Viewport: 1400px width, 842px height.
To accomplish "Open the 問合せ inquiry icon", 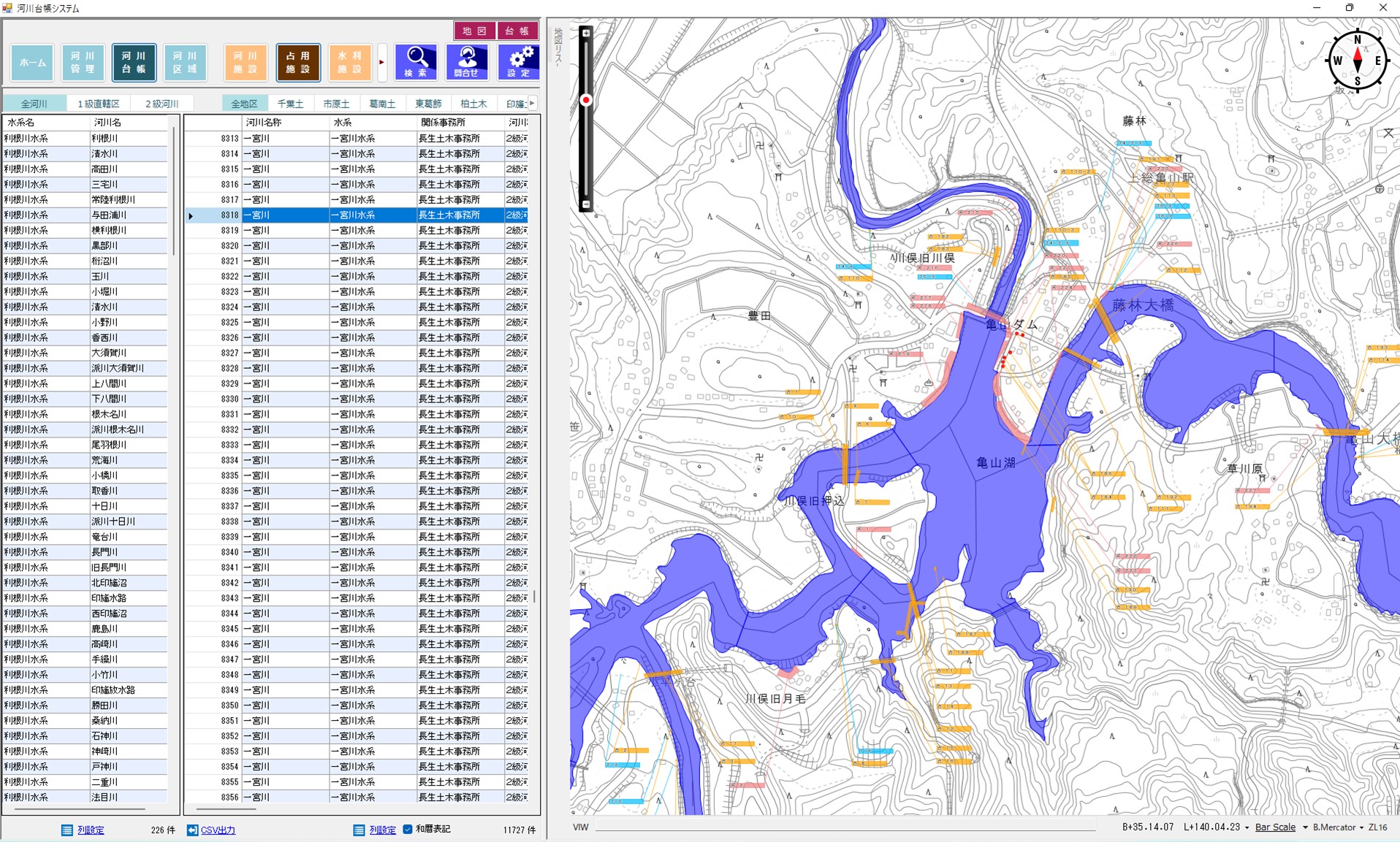I will pyautogui.click(x=466, y=62).
